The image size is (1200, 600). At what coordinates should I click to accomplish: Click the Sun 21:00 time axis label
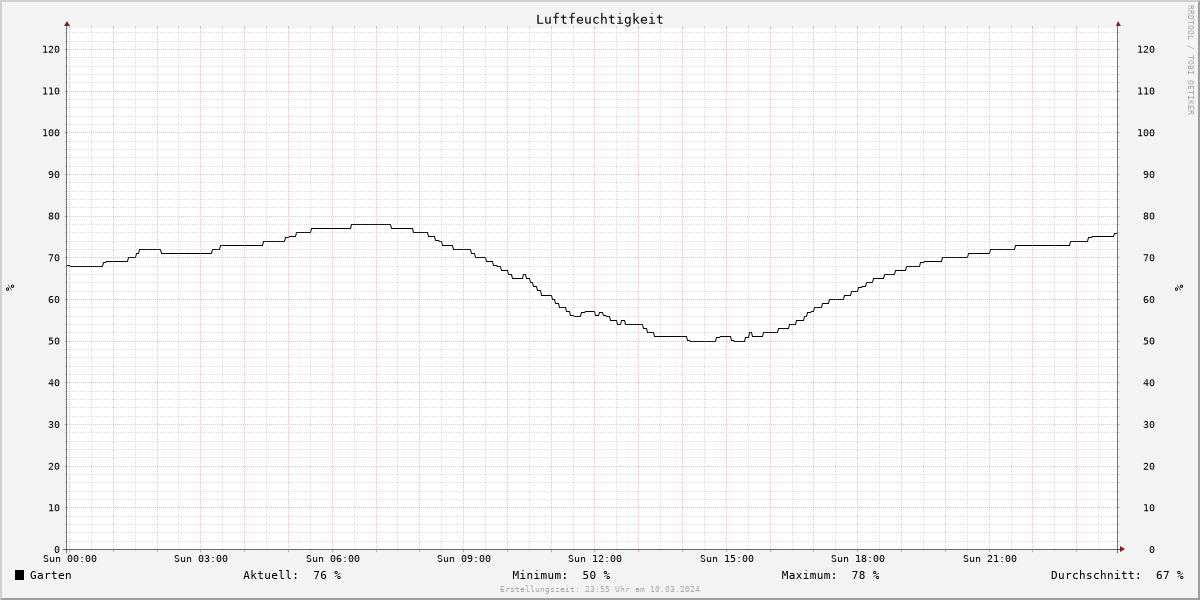(990, 559)
